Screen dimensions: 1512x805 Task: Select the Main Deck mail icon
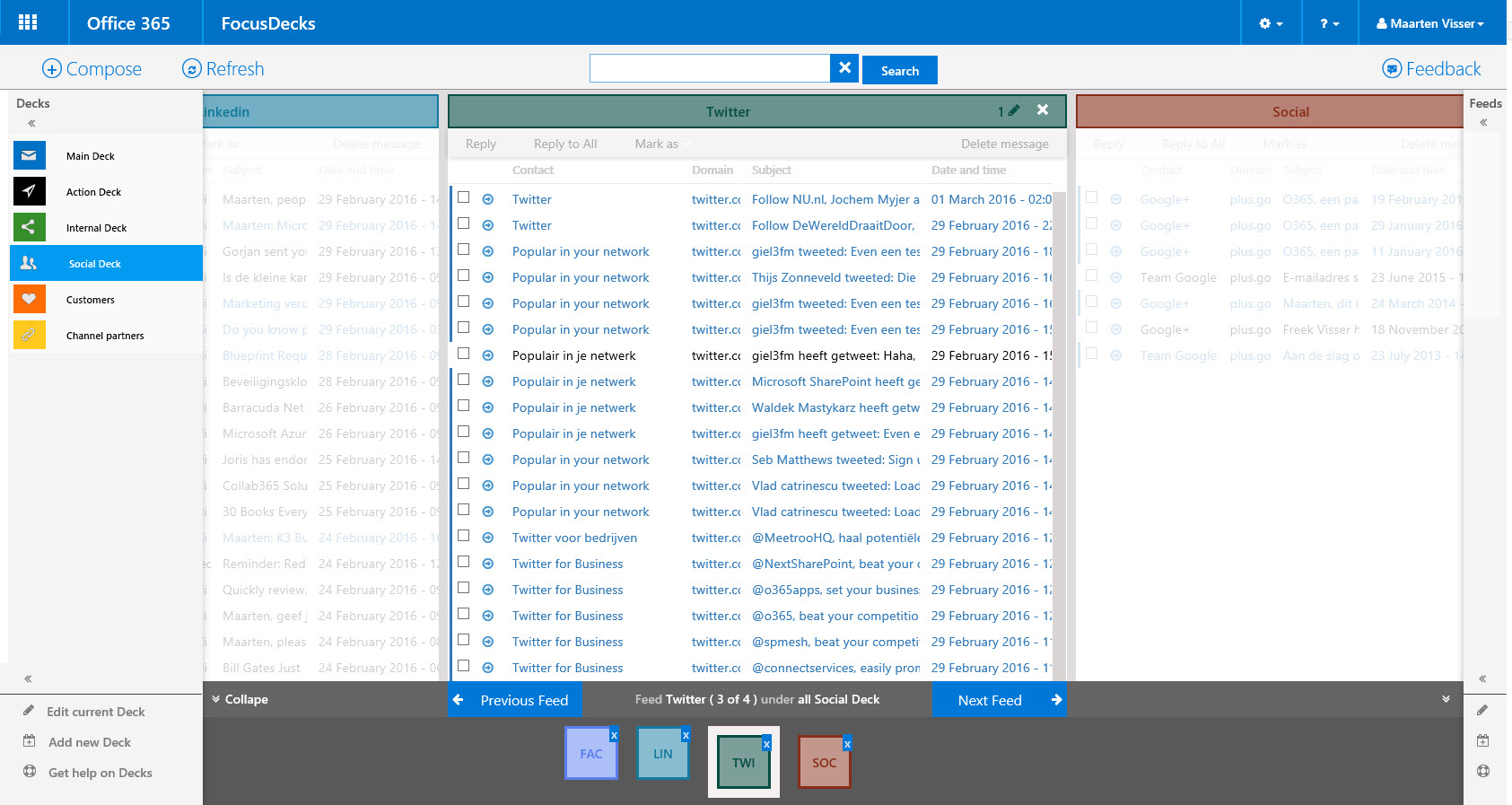coord(29,155)
